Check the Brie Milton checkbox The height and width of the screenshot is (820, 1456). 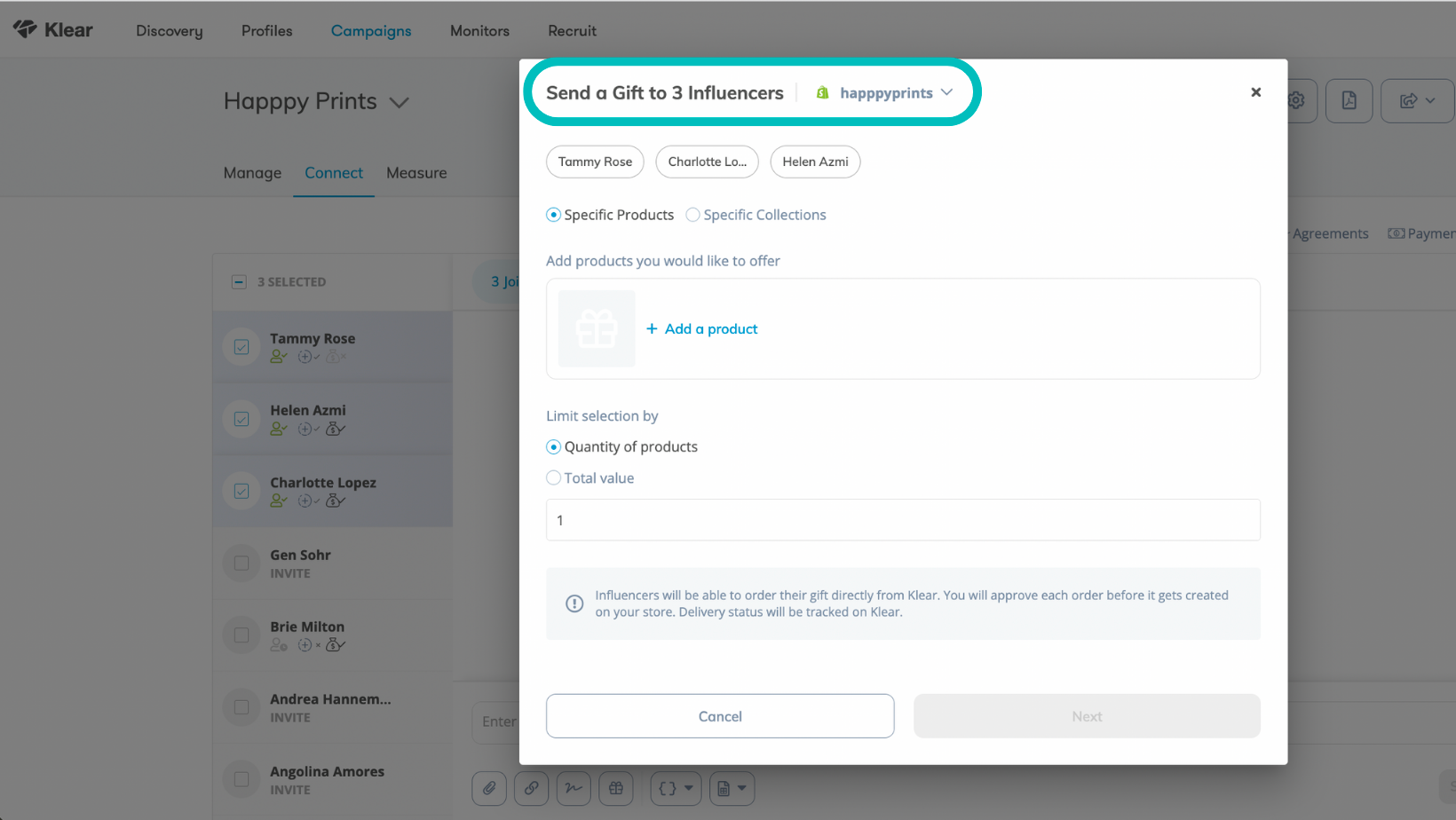click(241, 635)
